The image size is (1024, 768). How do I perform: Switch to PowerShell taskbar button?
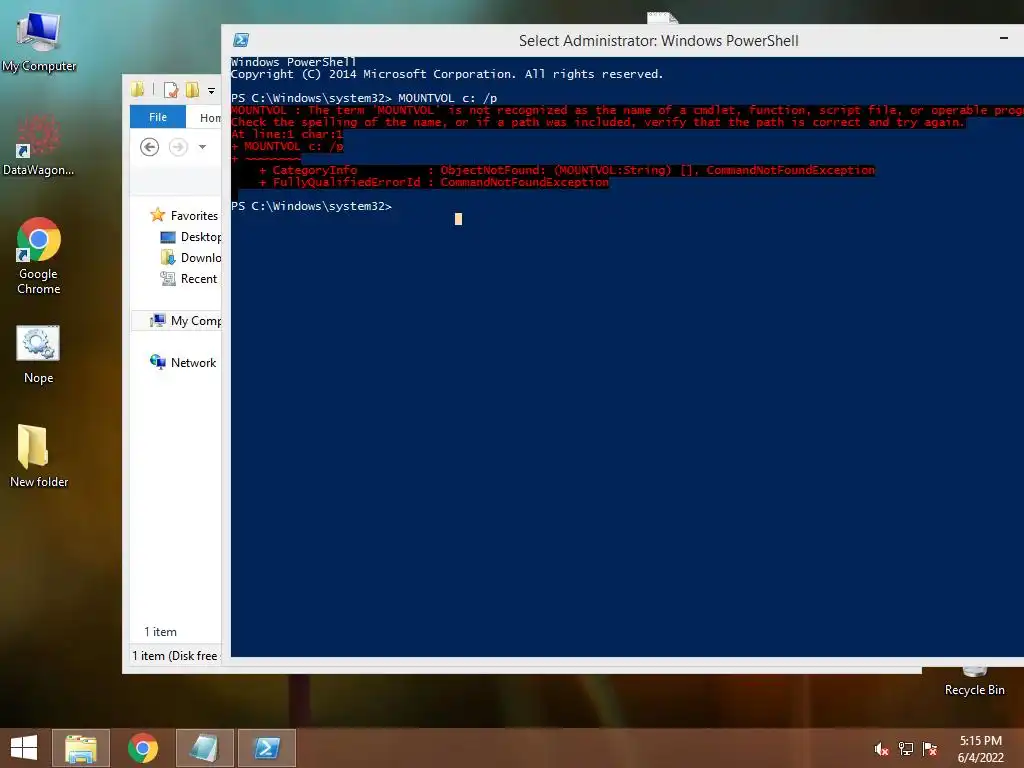click(267, 748)
